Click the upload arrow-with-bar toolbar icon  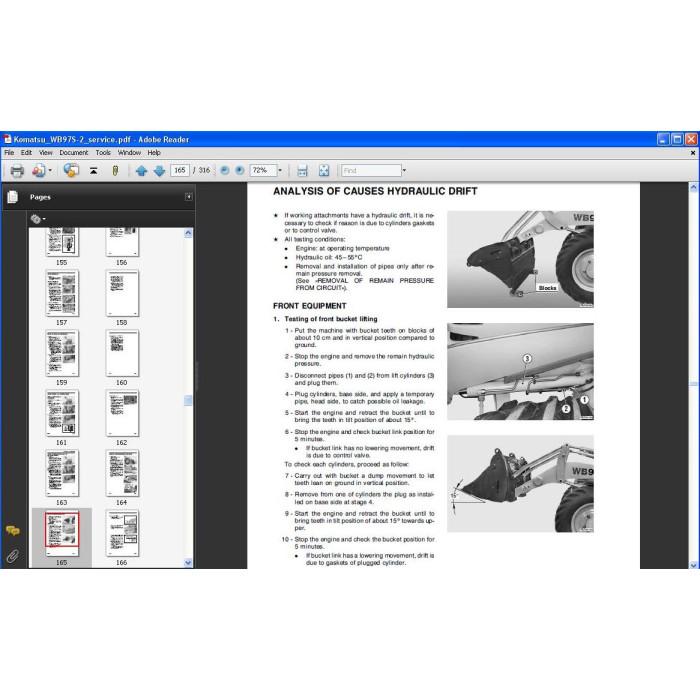93,171
